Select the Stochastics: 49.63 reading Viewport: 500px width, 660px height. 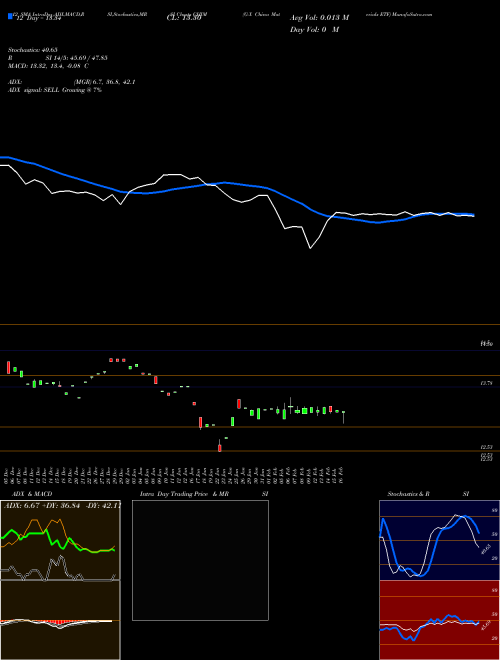pos(33,50)
